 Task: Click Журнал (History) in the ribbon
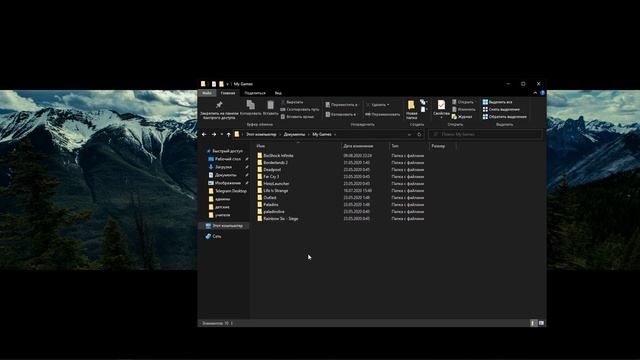point(462,117)
